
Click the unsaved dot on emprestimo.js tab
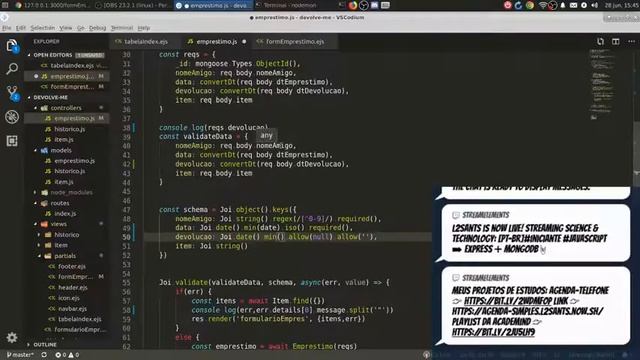244,41
